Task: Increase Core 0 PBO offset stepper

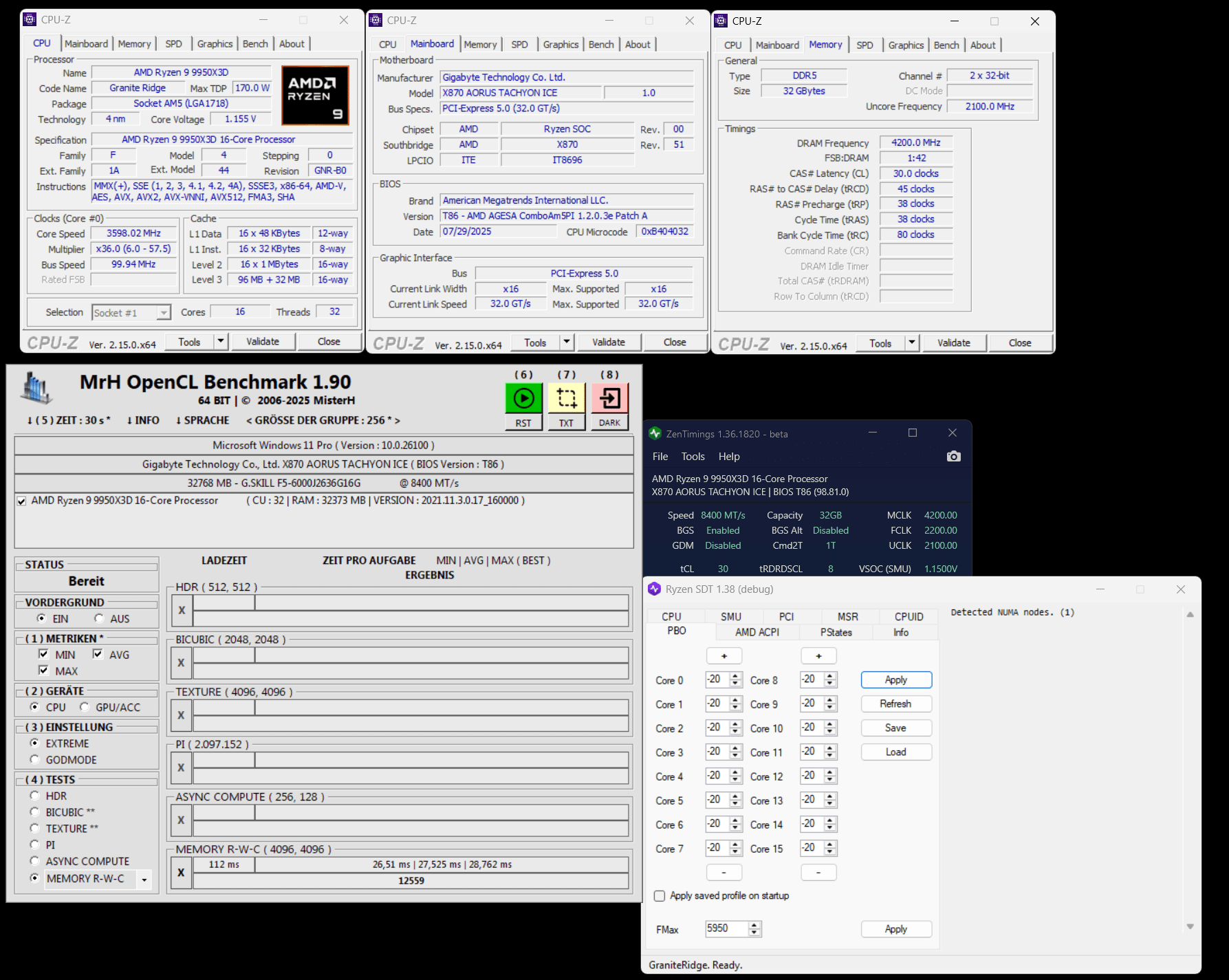Action: (736, 676)
